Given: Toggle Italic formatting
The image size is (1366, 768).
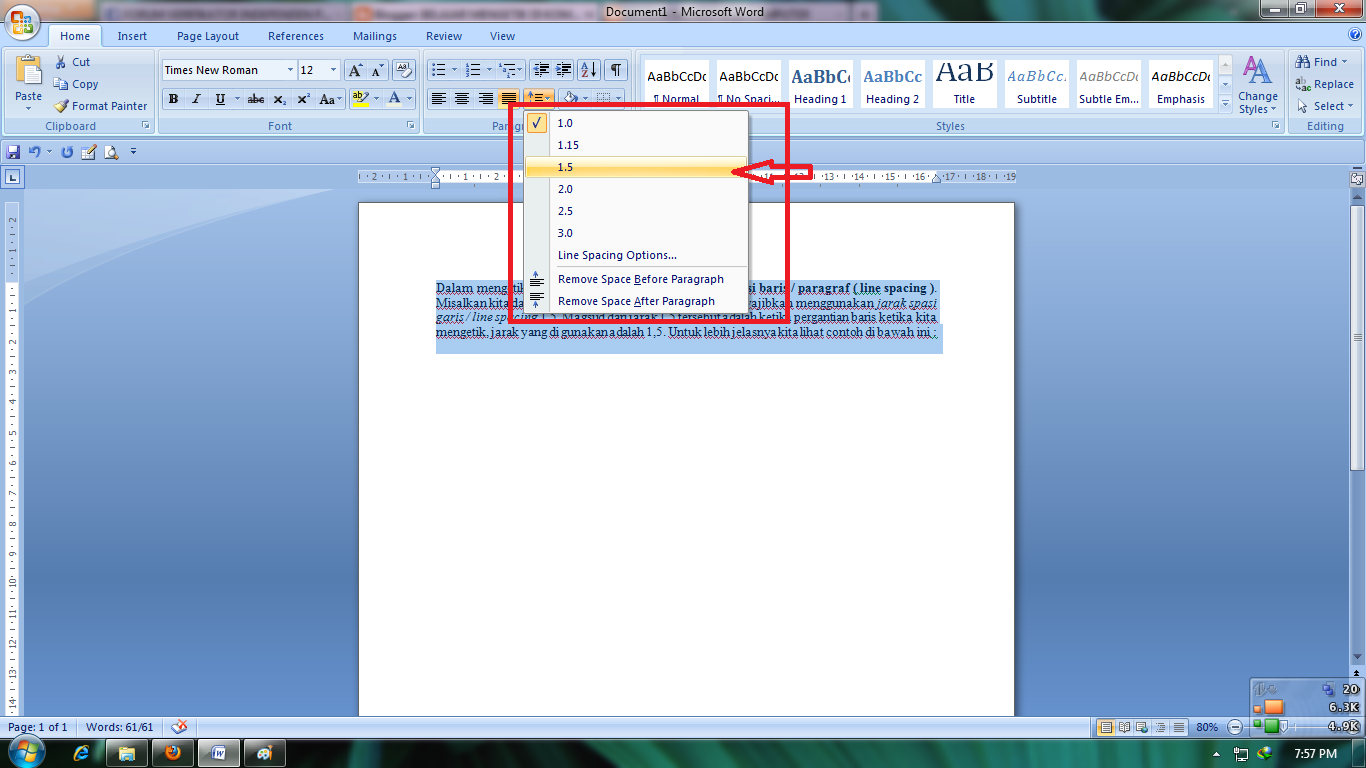Looking at the screenshot, I should (x=196, y=99).
